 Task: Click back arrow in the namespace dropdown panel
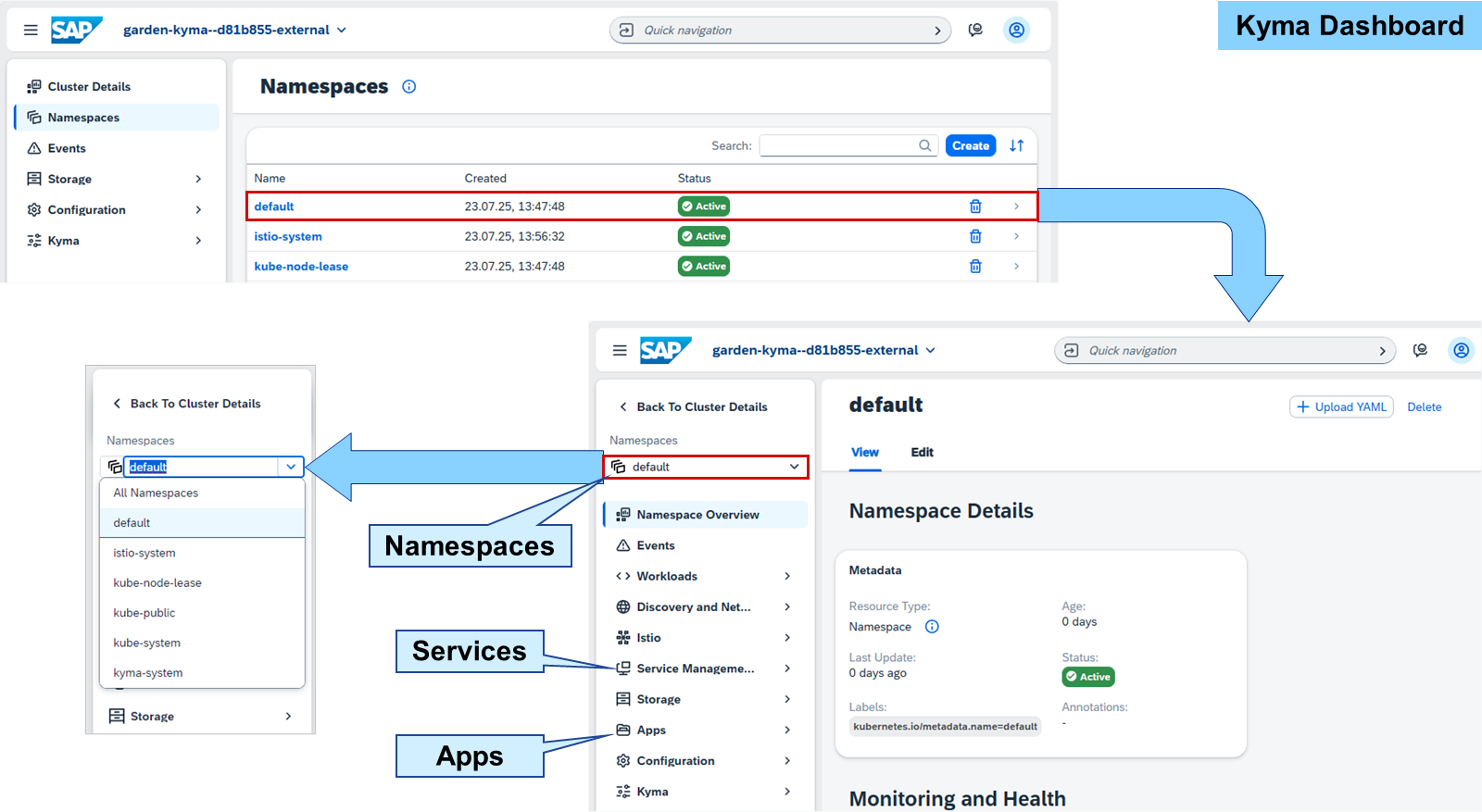pyautogui.click(x=117, y=404)
